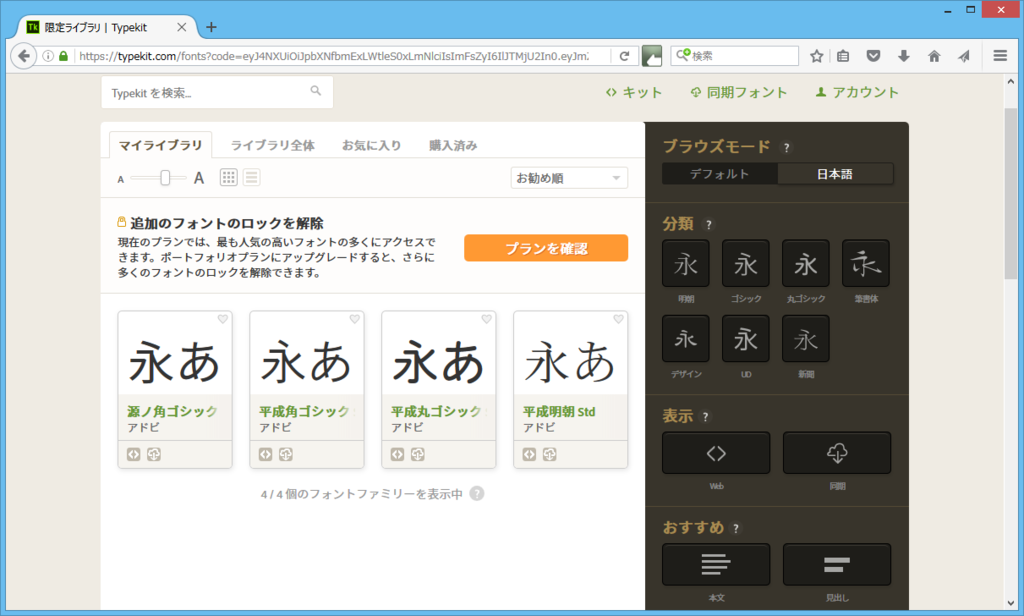Click the Typekit を検索 search field
This screenshot has height=616, width=1024.
click(217, 92)
